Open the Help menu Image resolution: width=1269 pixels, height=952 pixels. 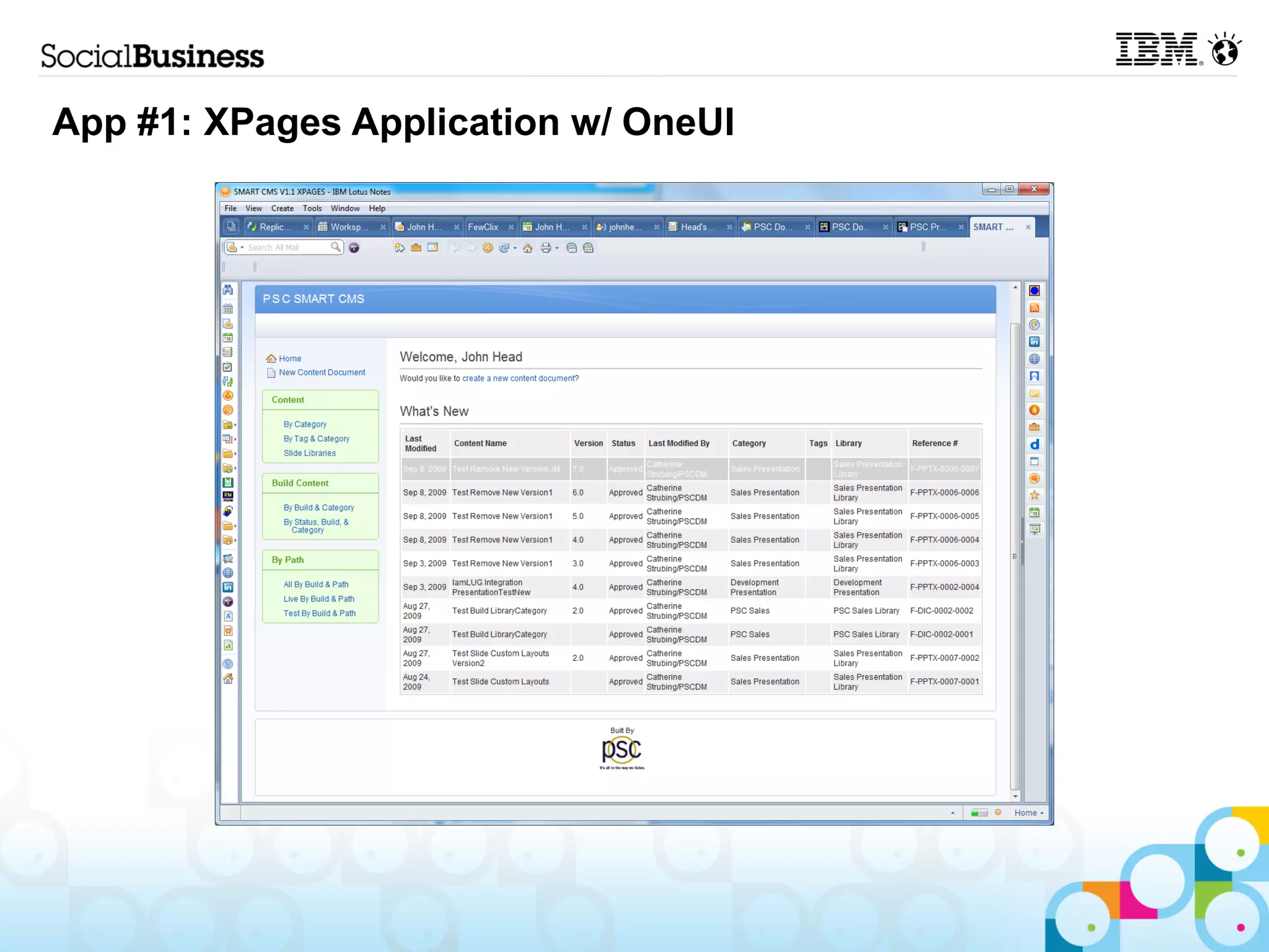click(377, 209)
